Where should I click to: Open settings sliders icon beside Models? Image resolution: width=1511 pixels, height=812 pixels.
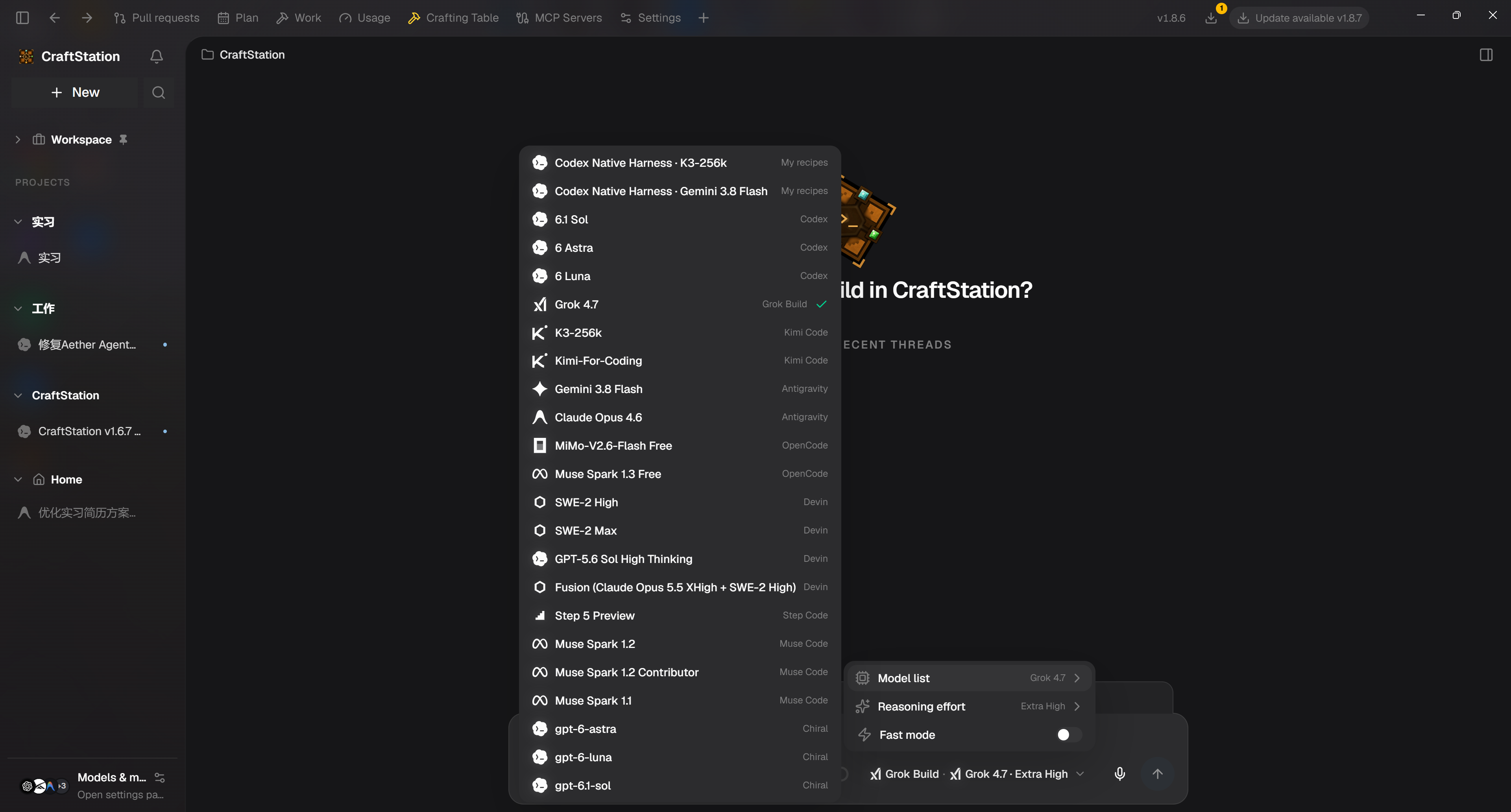pos(159,777)
